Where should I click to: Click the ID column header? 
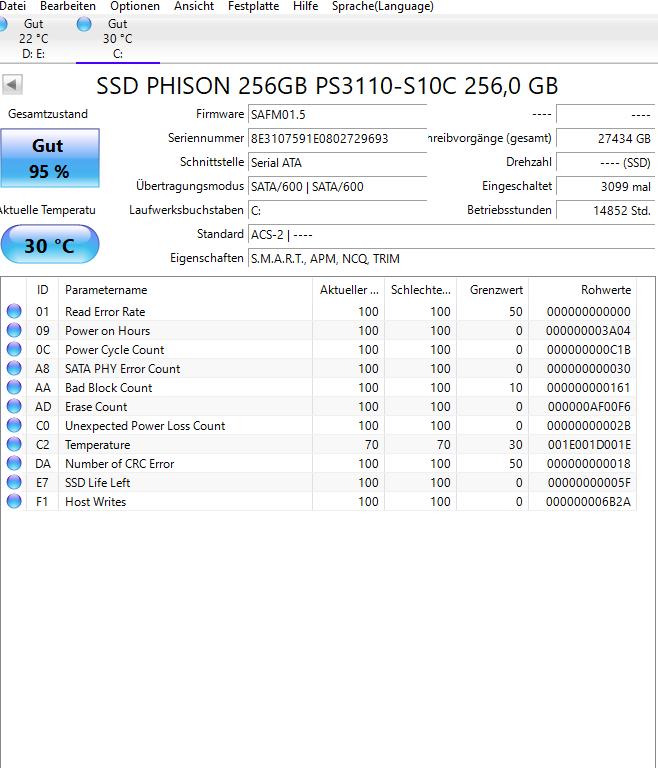(43, 289)
